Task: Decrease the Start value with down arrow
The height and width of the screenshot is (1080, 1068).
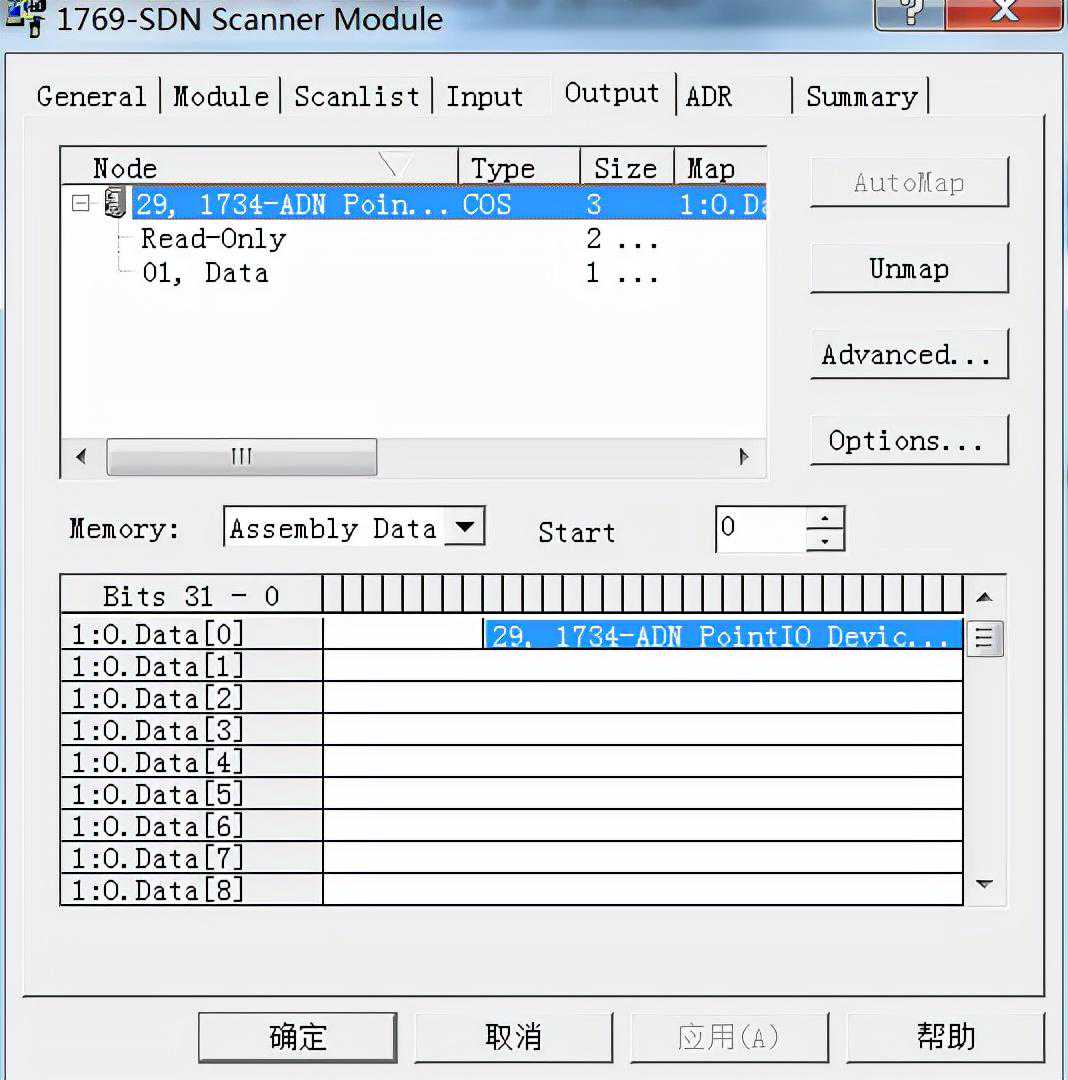Action: click(825, 540)
